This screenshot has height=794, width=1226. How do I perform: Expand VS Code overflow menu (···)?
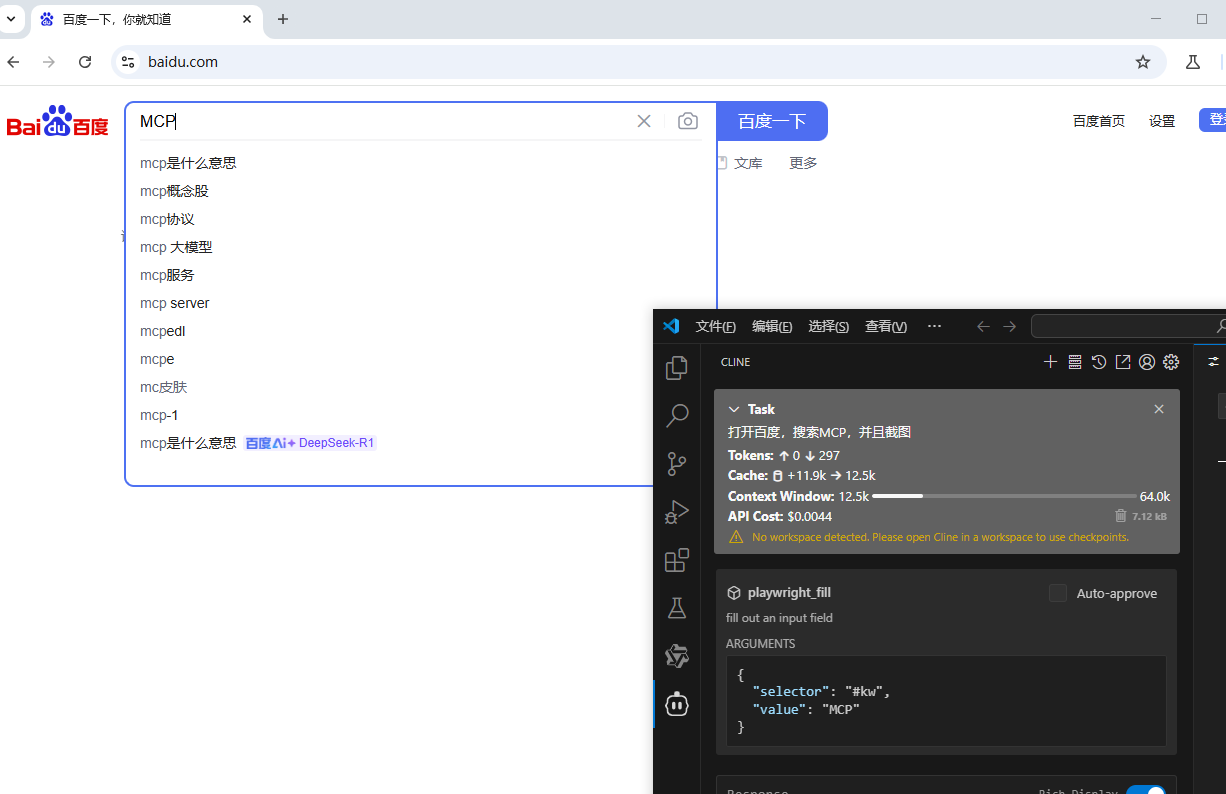pos(934,326)
